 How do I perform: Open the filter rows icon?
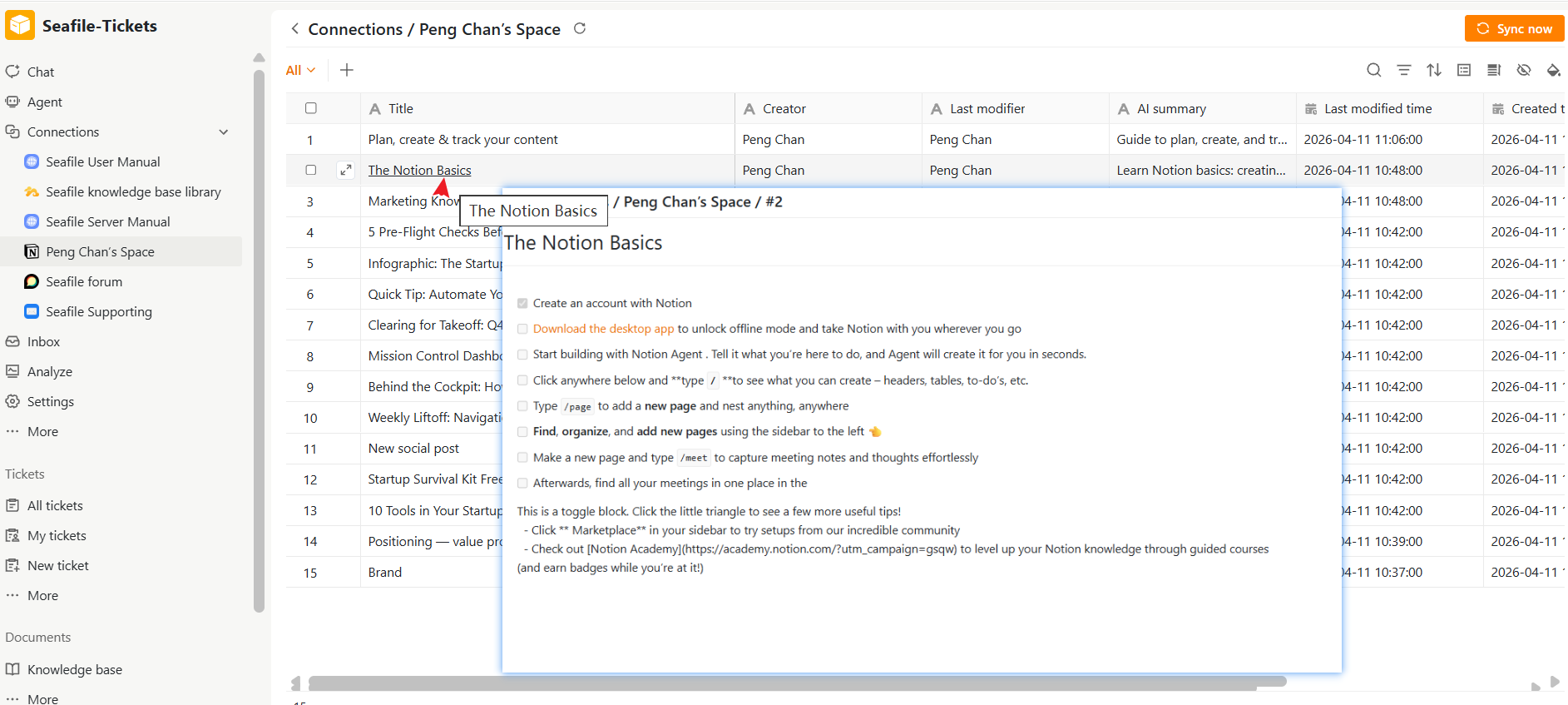(x=1404, y=70)
